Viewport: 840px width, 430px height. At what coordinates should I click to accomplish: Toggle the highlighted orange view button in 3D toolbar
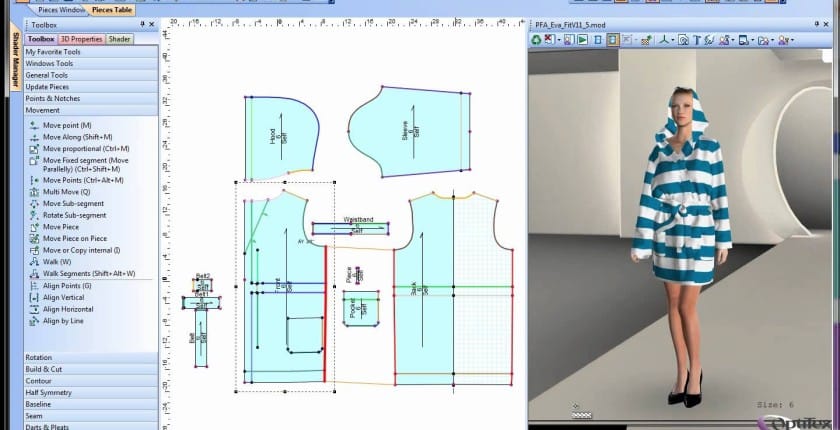612,40
